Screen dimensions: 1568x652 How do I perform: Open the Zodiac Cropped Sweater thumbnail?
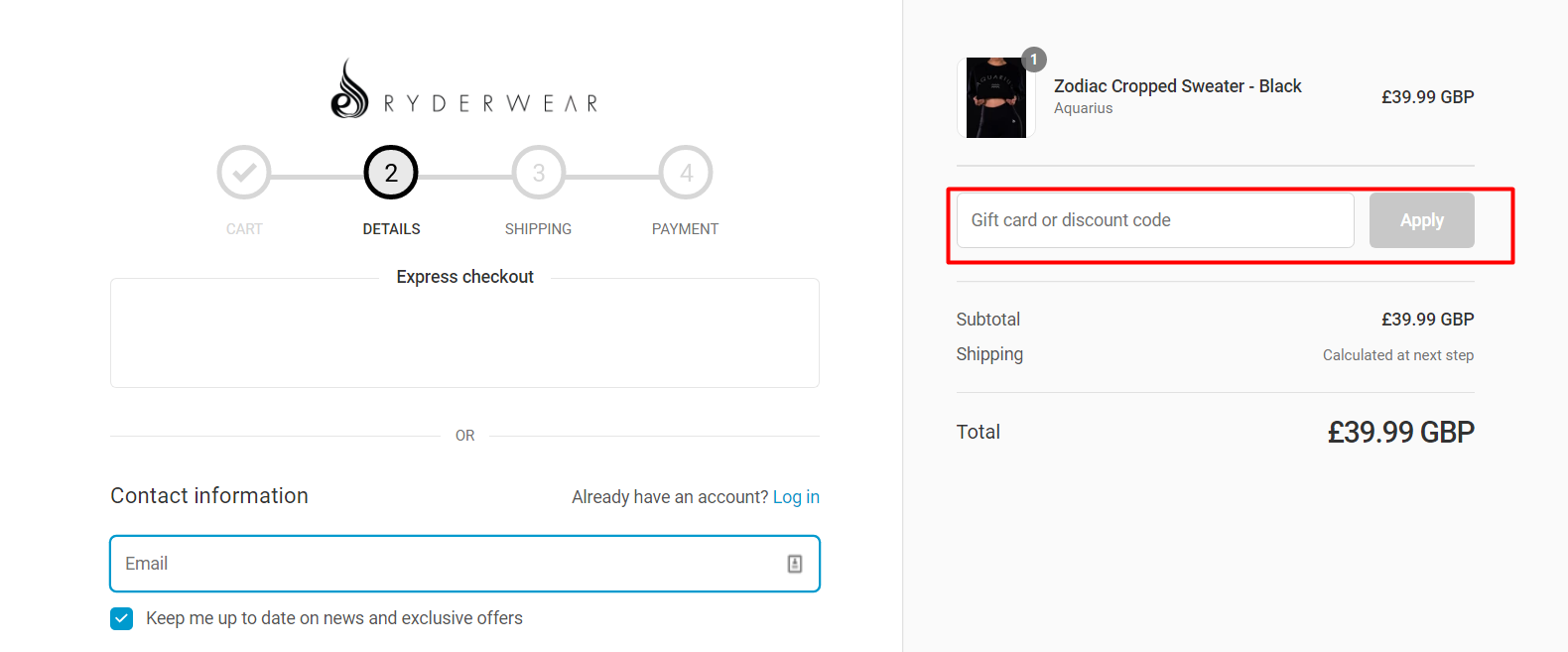pos(995,97)
